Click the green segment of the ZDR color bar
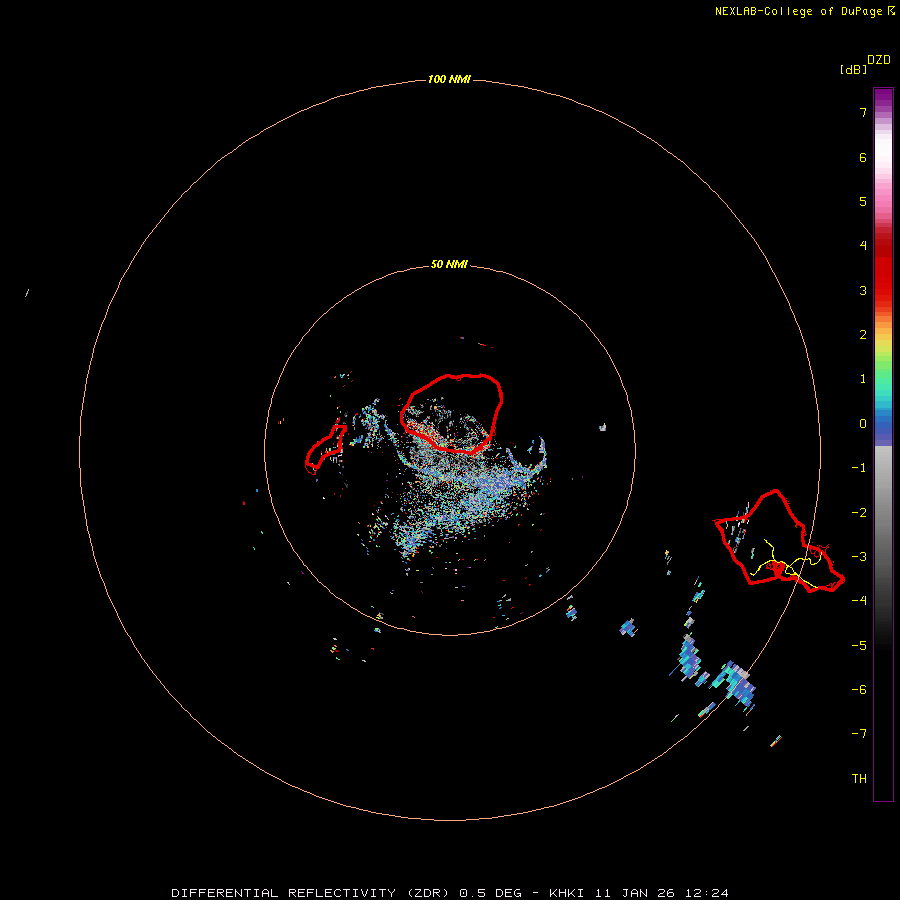The image size is (900, 900). pos(883,370)
